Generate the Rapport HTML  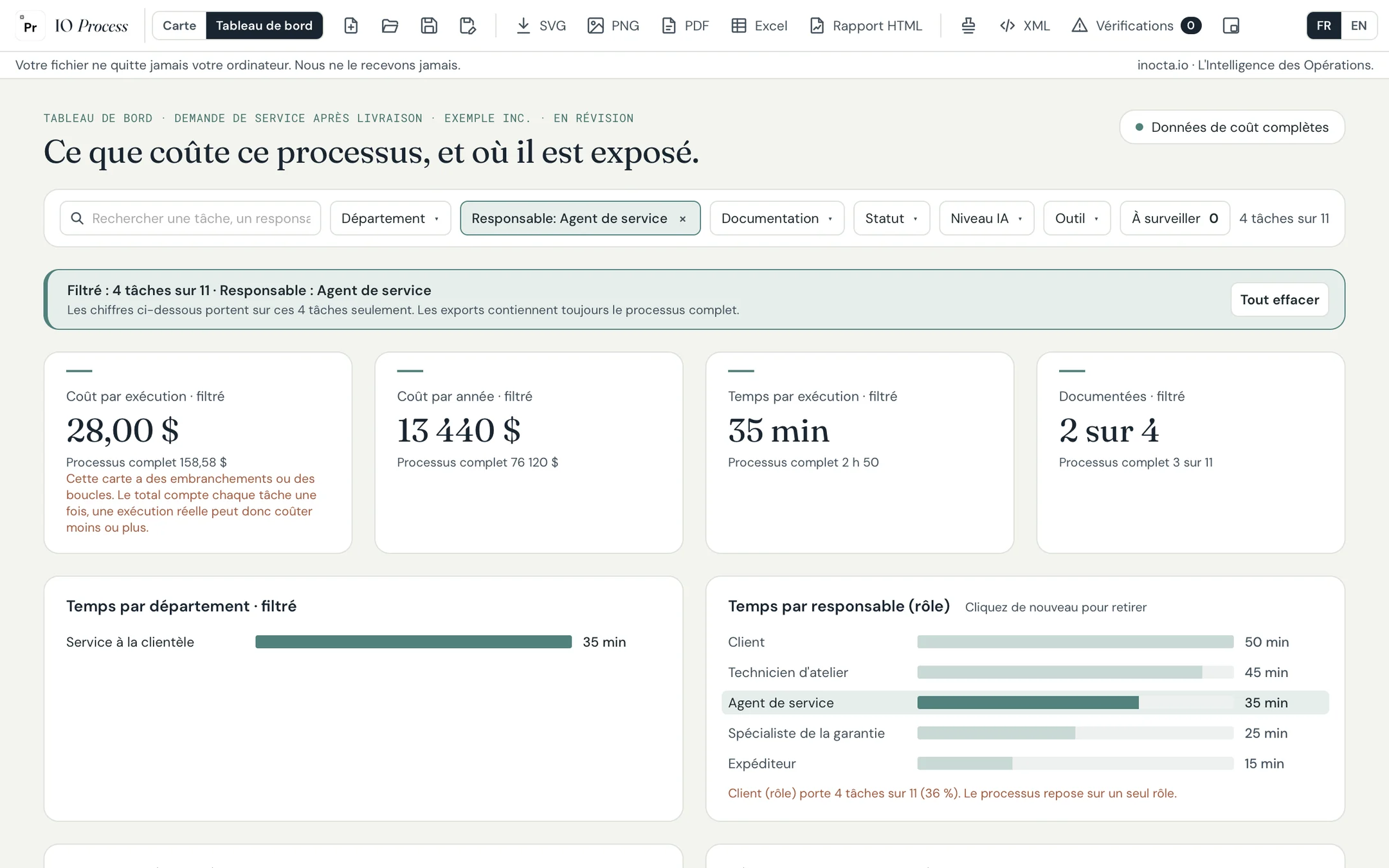pyautogui.click(x=866, y=26)
